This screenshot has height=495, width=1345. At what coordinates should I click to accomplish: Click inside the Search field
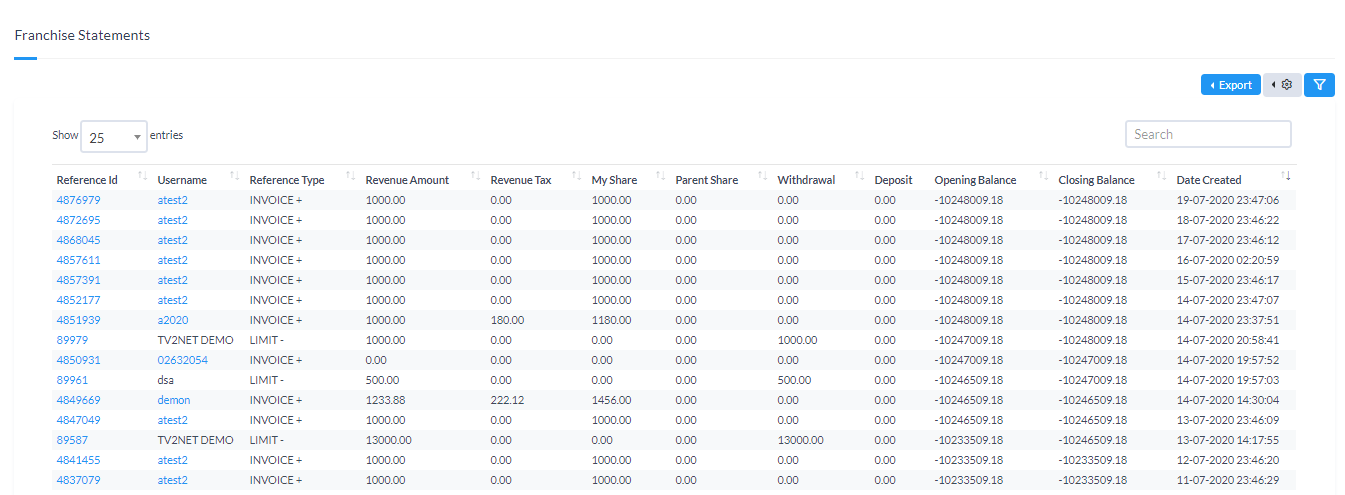1207,134
